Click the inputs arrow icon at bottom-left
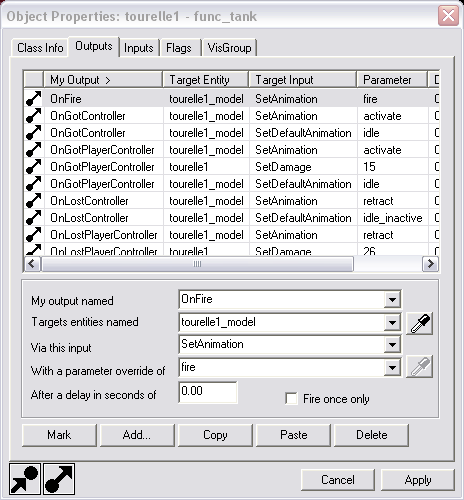The image size is (464, 500). click(x=25, y=479)
